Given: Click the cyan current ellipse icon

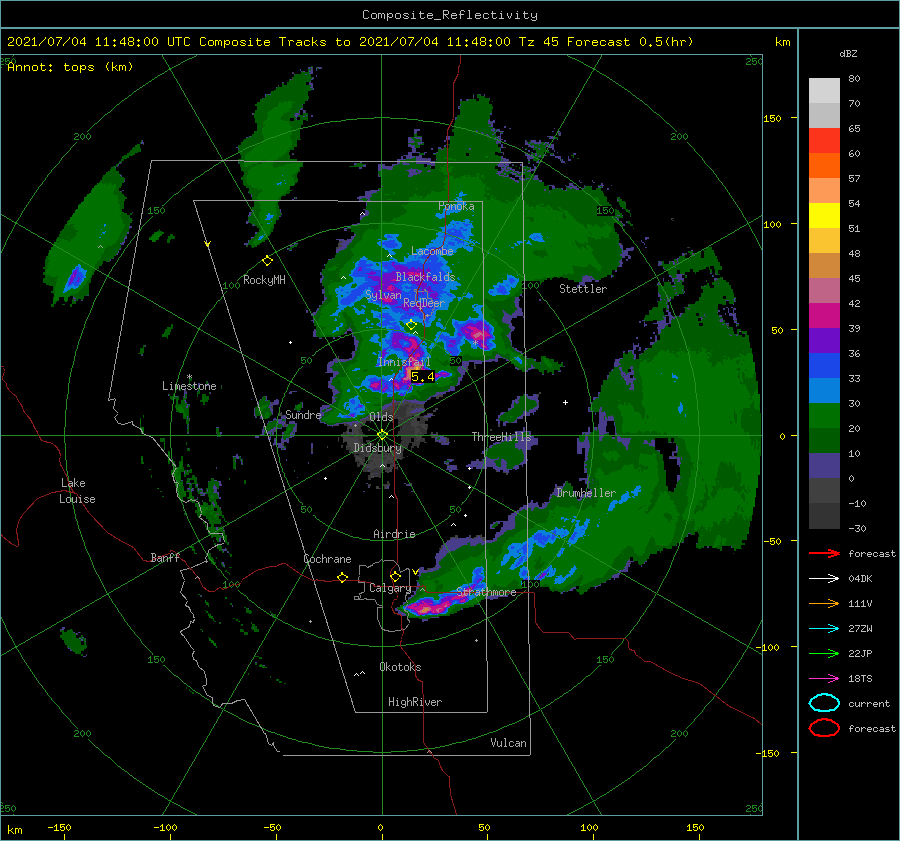Looking at the screenshot, I should (x=824, y=703).
